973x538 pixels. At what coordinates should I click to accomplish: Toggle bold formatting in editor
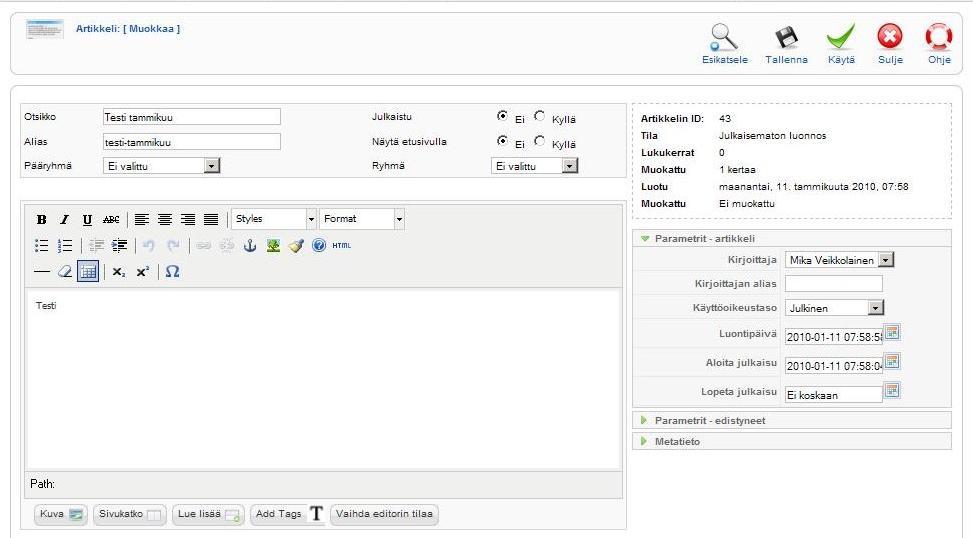click(x=42, y=219)
